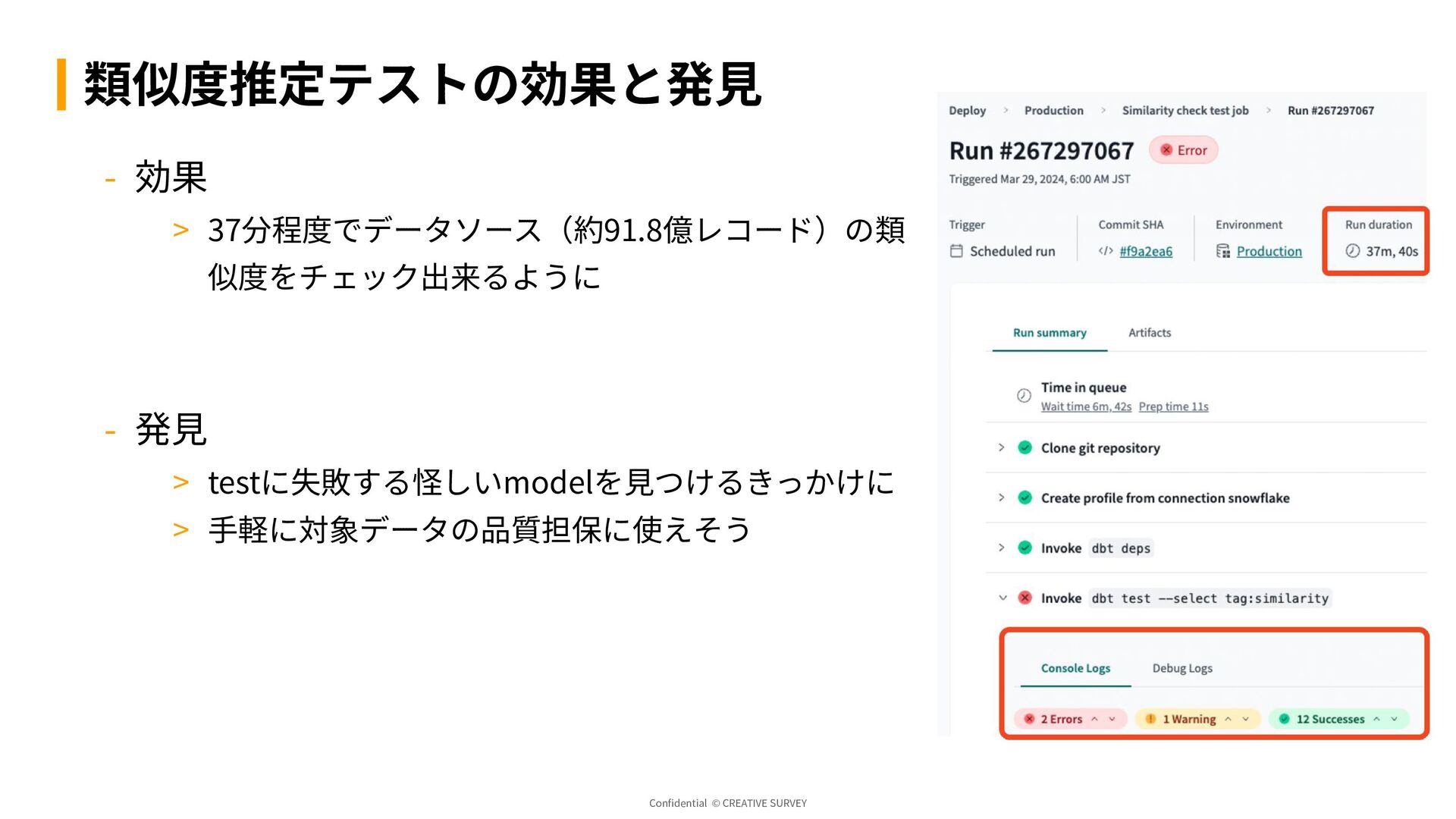Toggle the 1 Warning filter badge
Screen dimensions: 1456x819
[x=1188, y=719]
